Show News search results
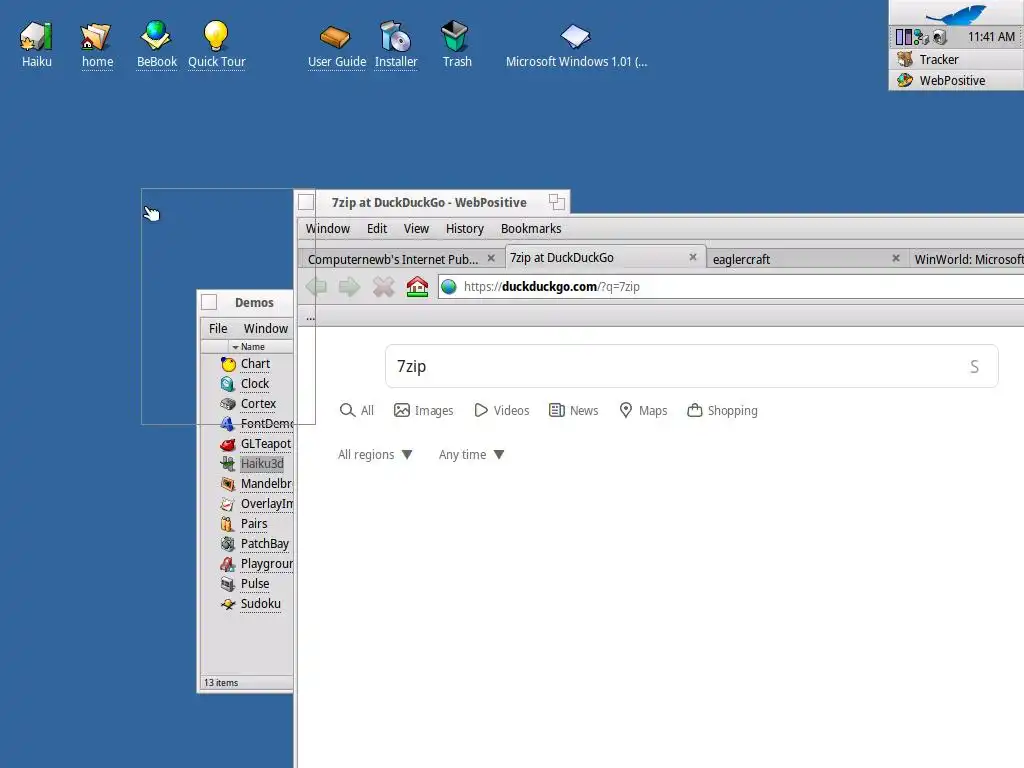Image resolution: width=1024 pixels, height=768 pixels. coord(573,410)
